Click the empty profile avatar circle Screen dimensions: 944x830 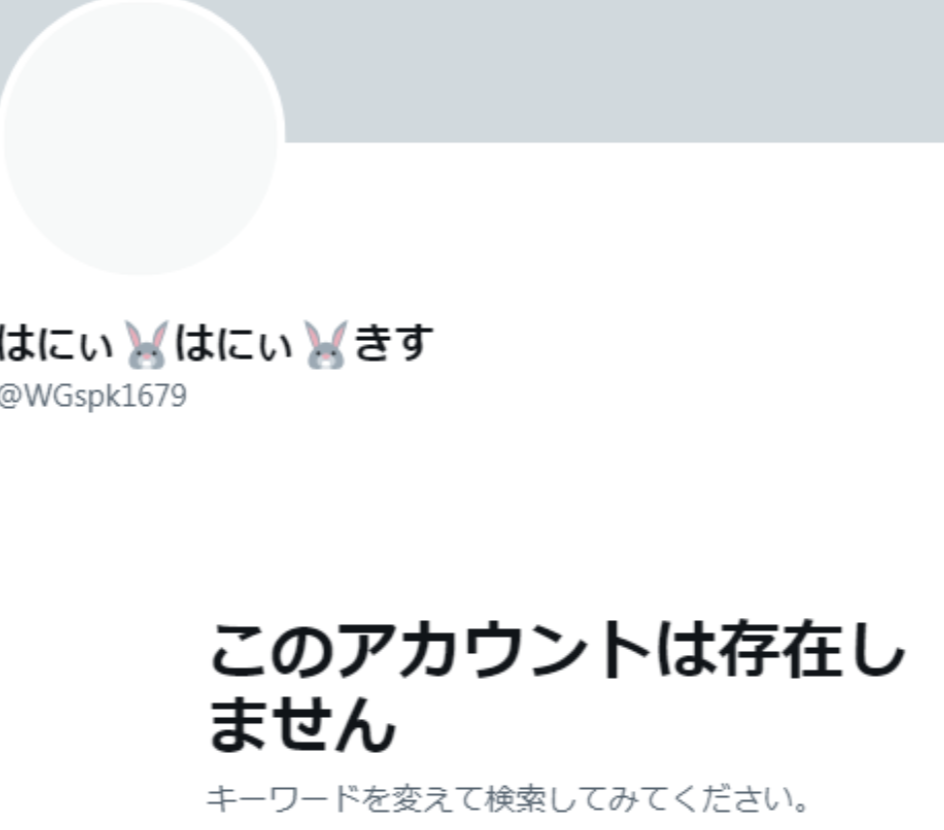point(141,137)
